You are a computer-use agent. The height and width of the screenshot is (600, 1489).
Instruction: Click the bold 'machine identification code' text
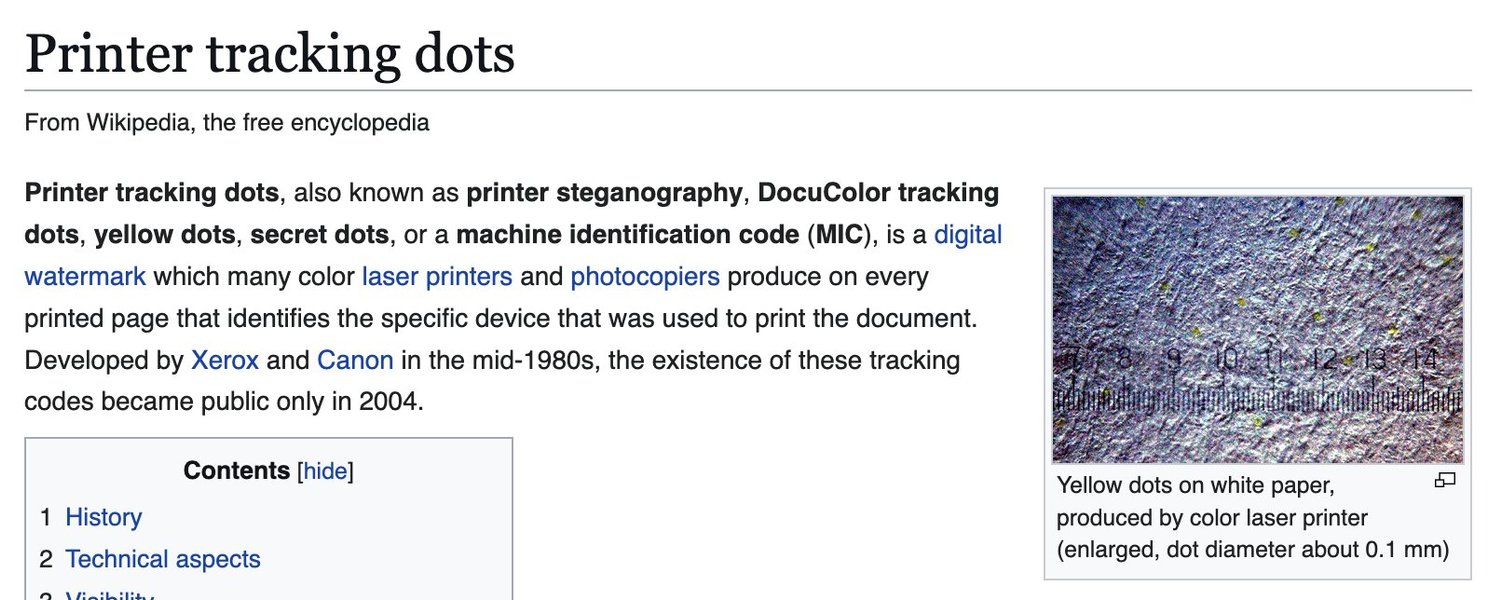627,235
